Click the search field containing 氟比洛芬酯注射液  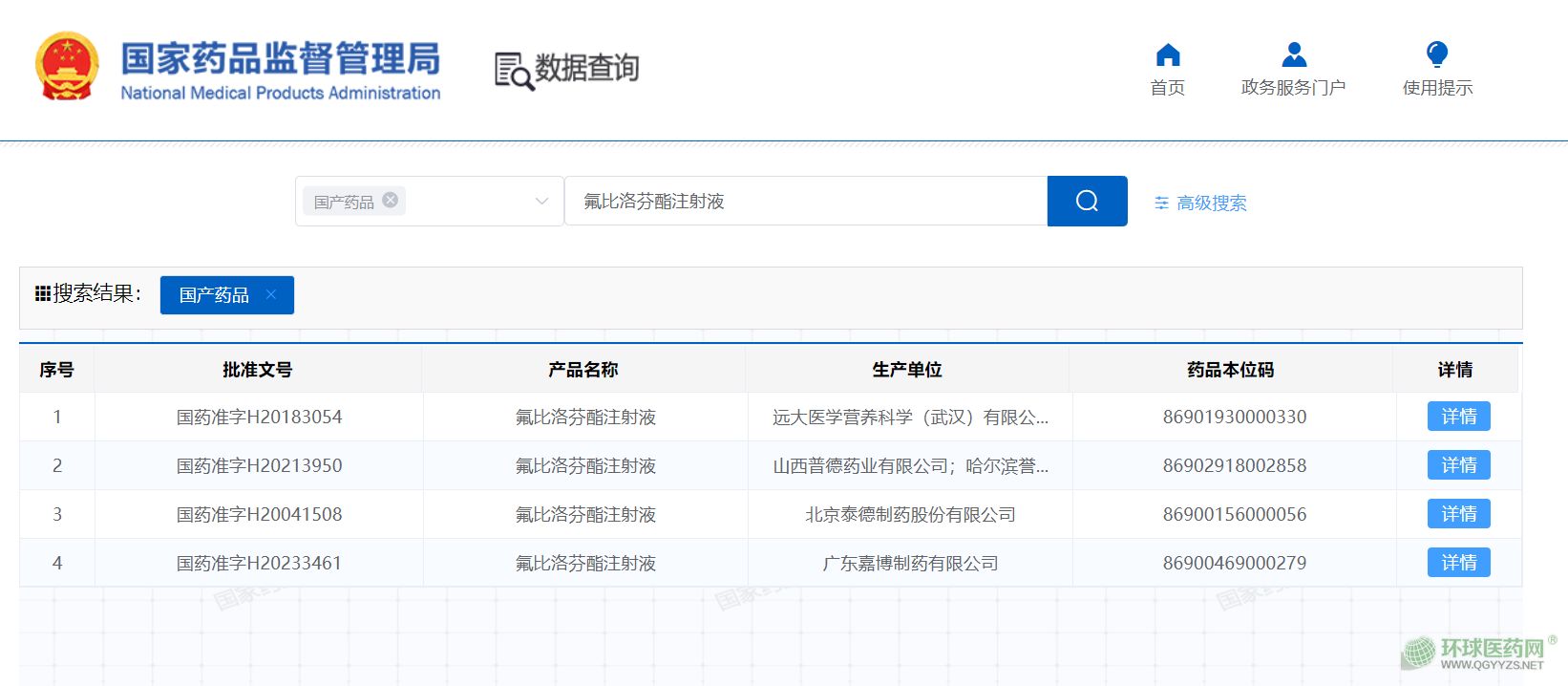(804, 202)
